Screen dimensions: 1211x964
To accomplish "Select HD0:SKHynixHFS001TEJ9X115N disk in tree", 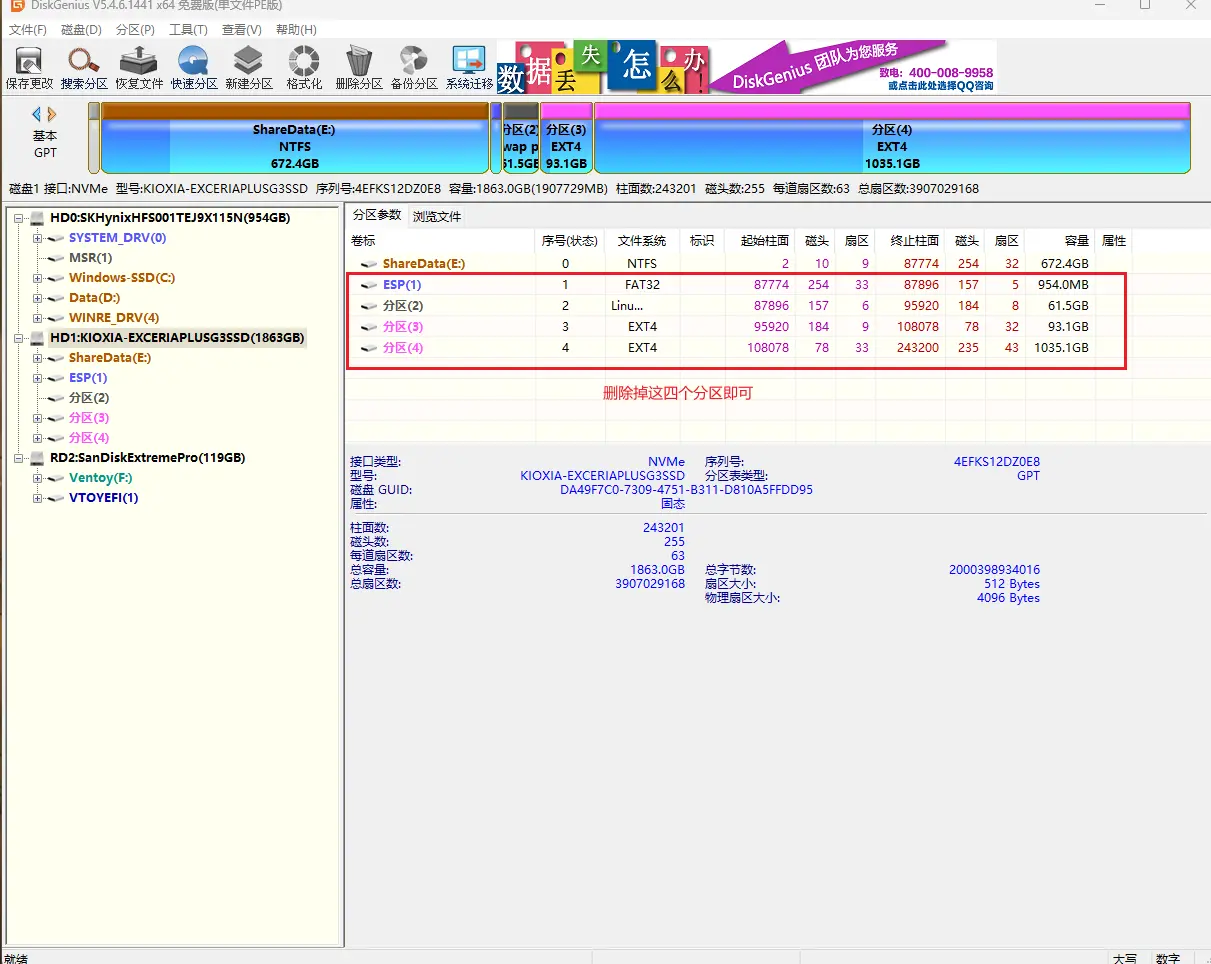I will (x=170, y=218).
